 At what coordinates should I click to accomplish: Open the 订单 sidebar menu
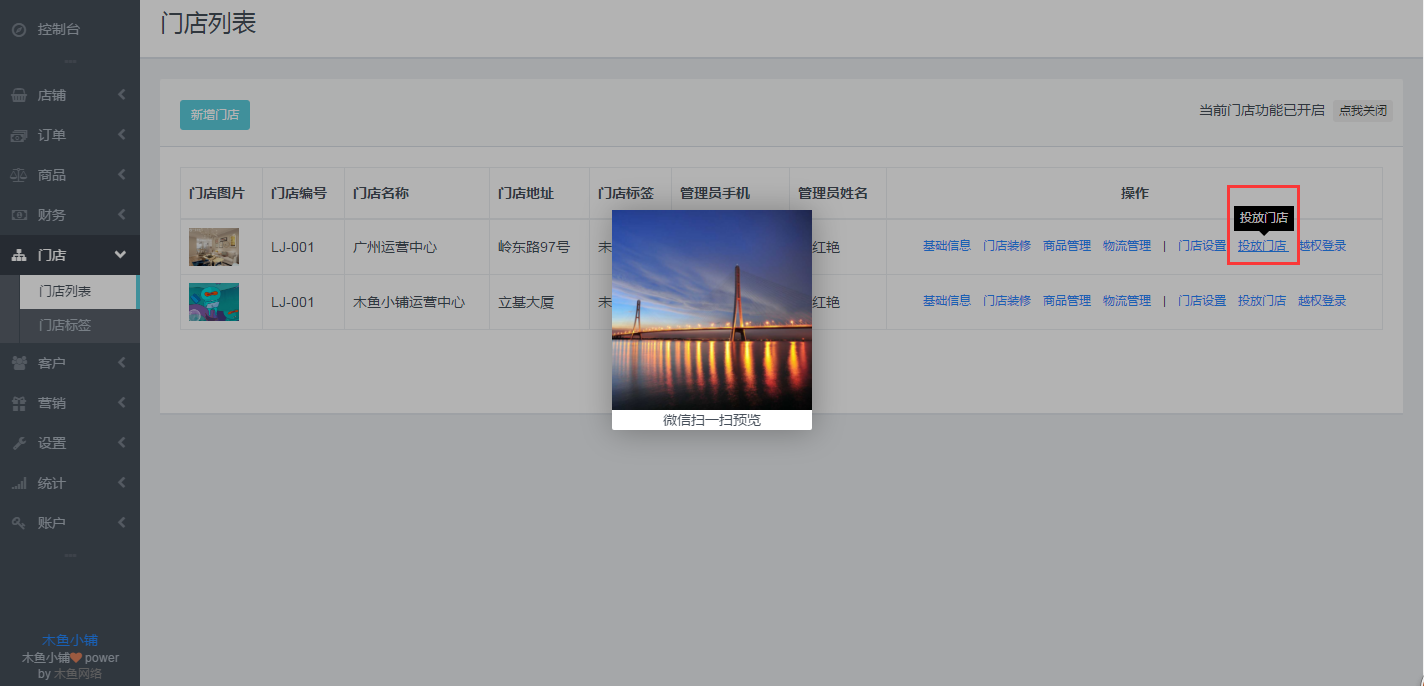click(70, 135)
